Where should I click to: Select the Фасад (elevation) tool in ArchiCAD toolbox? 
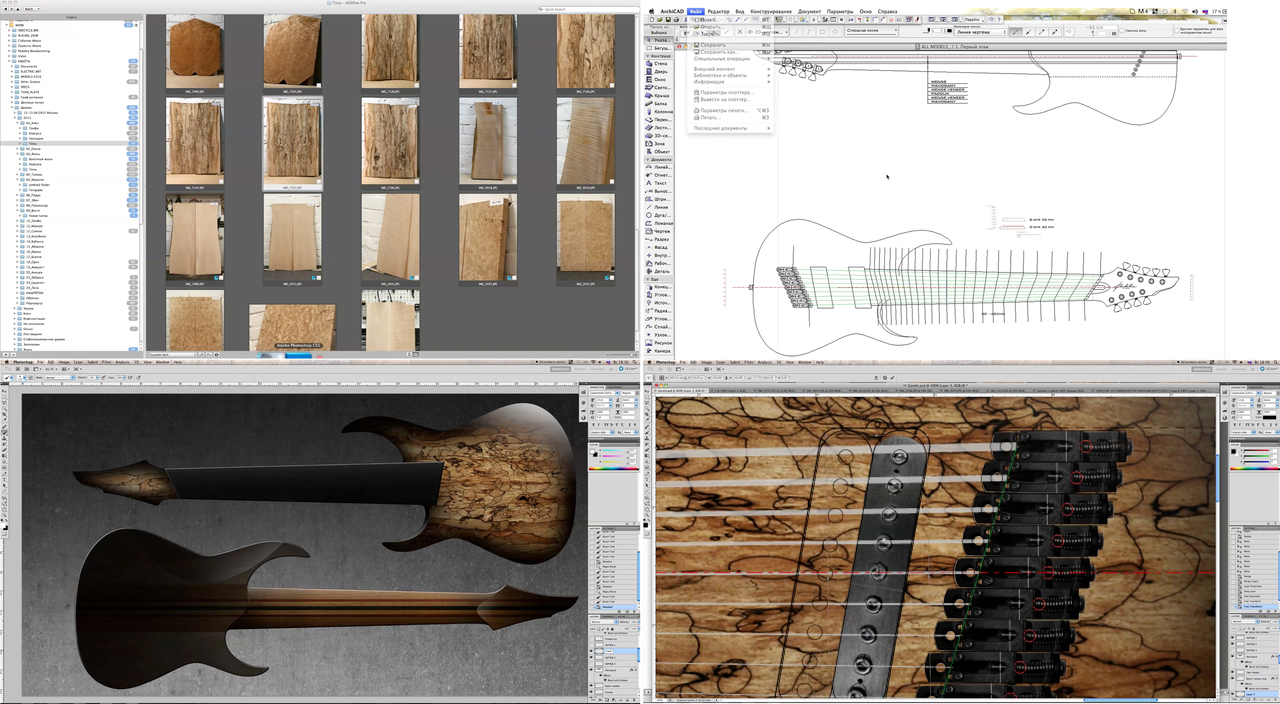pos(658,247)
